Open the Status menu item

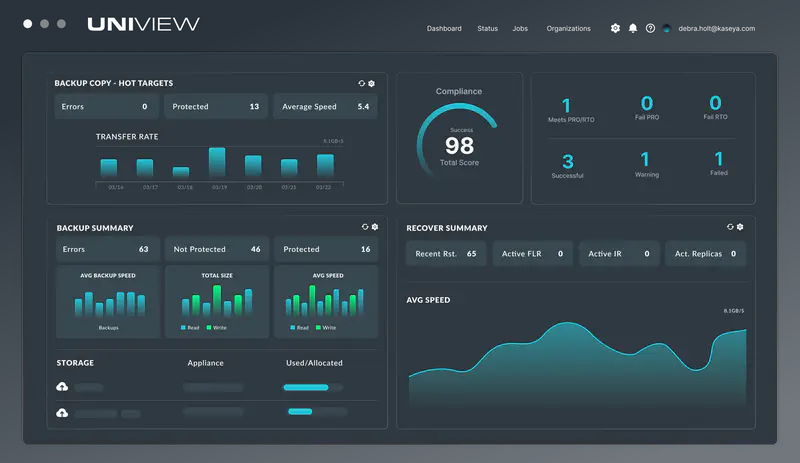pyautogui.click(x=487, y=29)
